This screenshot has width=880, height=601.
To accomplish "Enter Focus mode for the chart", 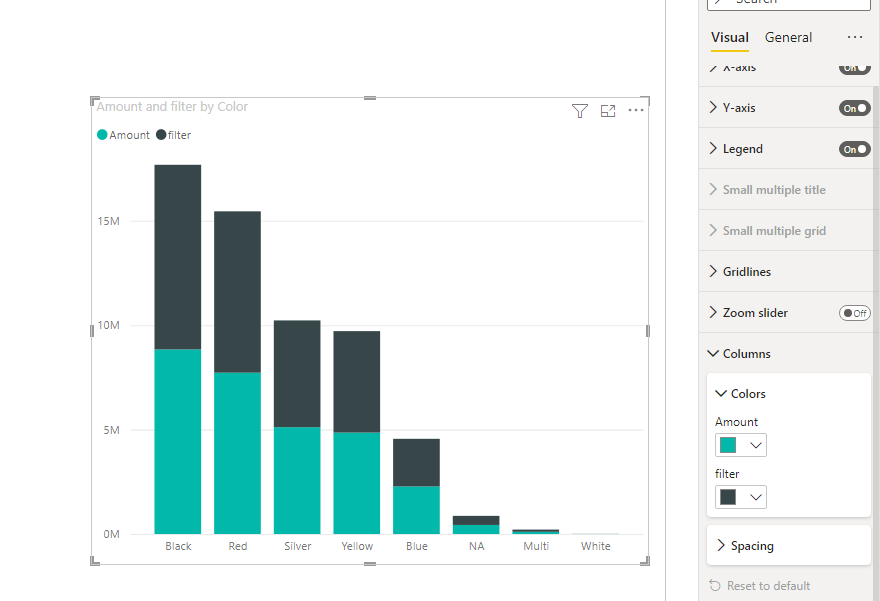I will 608,111.
